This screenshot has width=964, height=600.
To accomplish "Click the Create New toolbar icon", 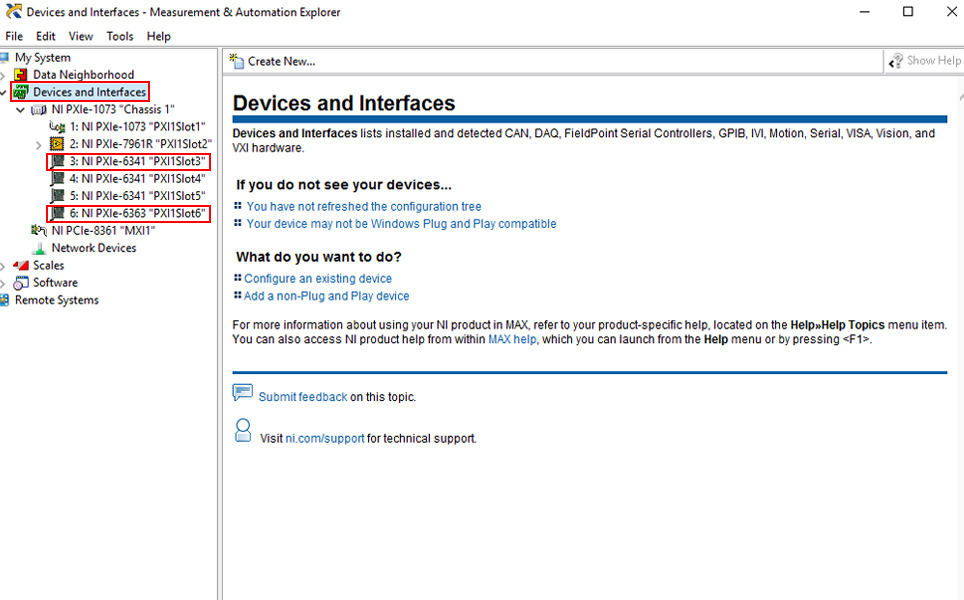I will click(x=237, y=61).
